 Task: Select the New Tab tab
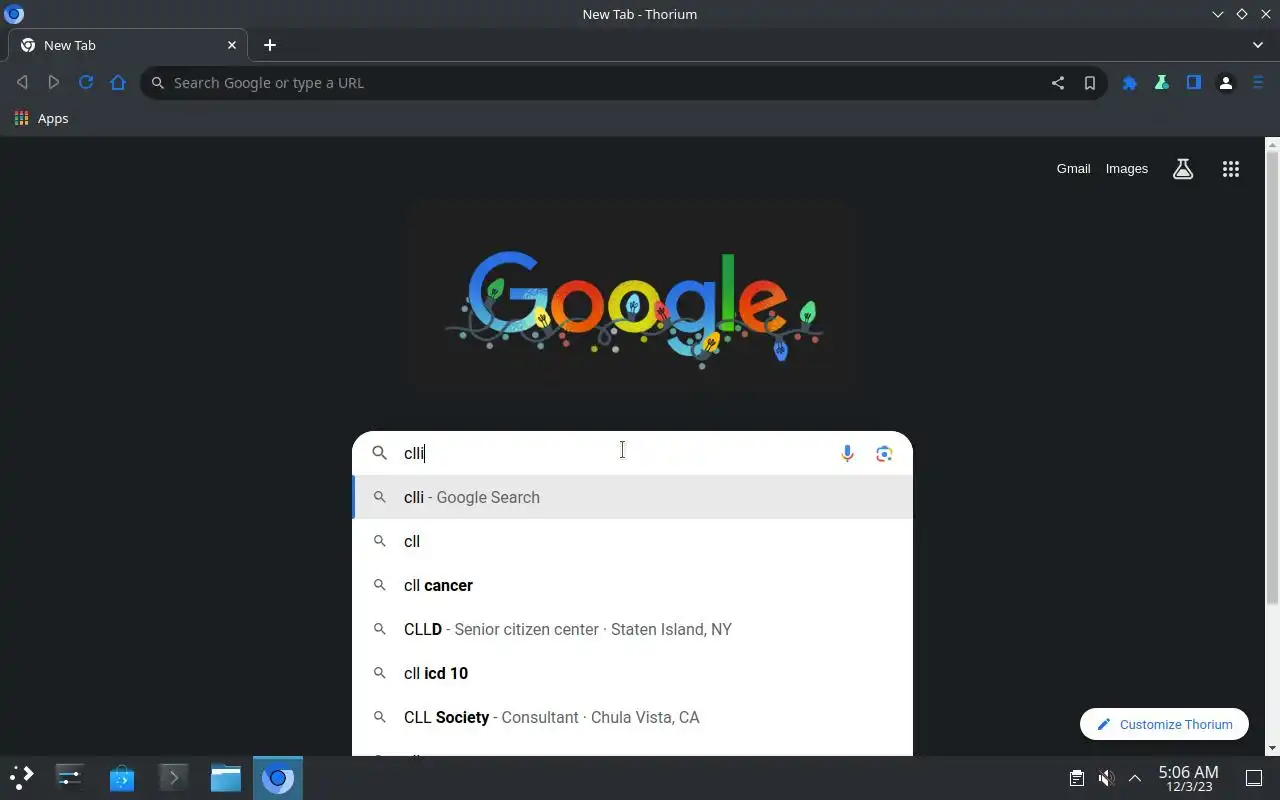(x=128, y=45)
